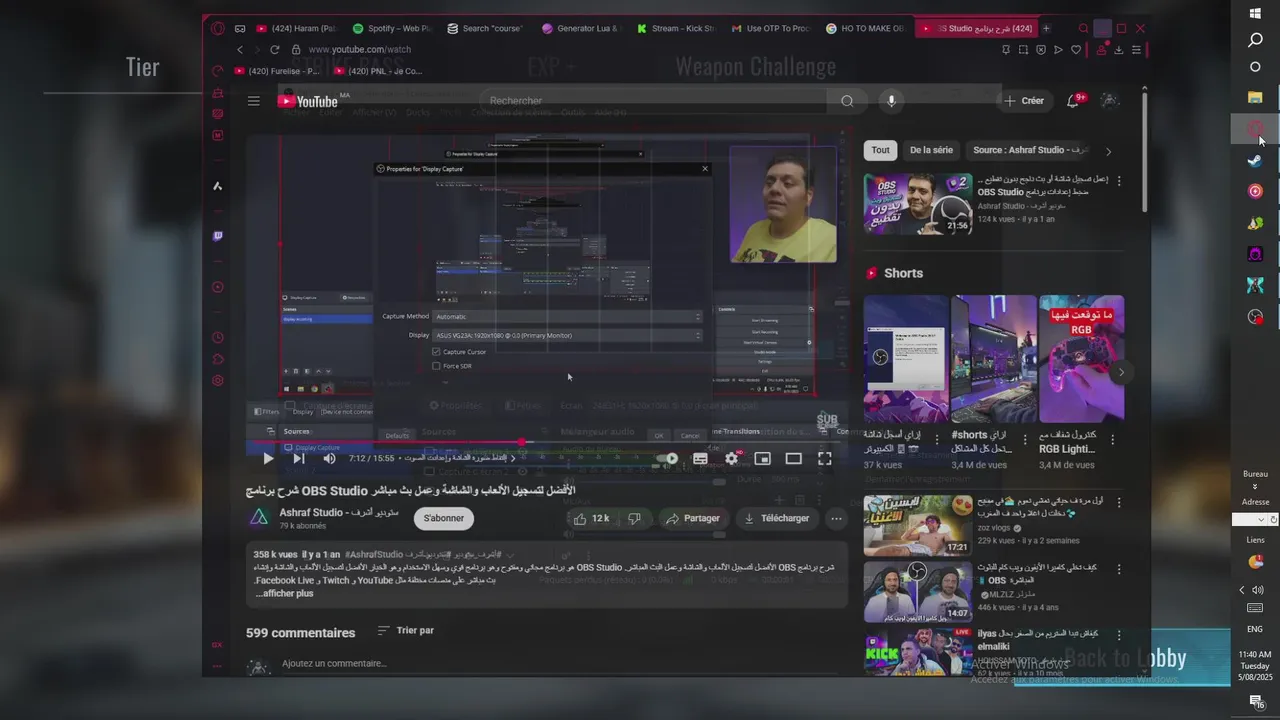Open more actions ellipsis under video

(836, 518)
